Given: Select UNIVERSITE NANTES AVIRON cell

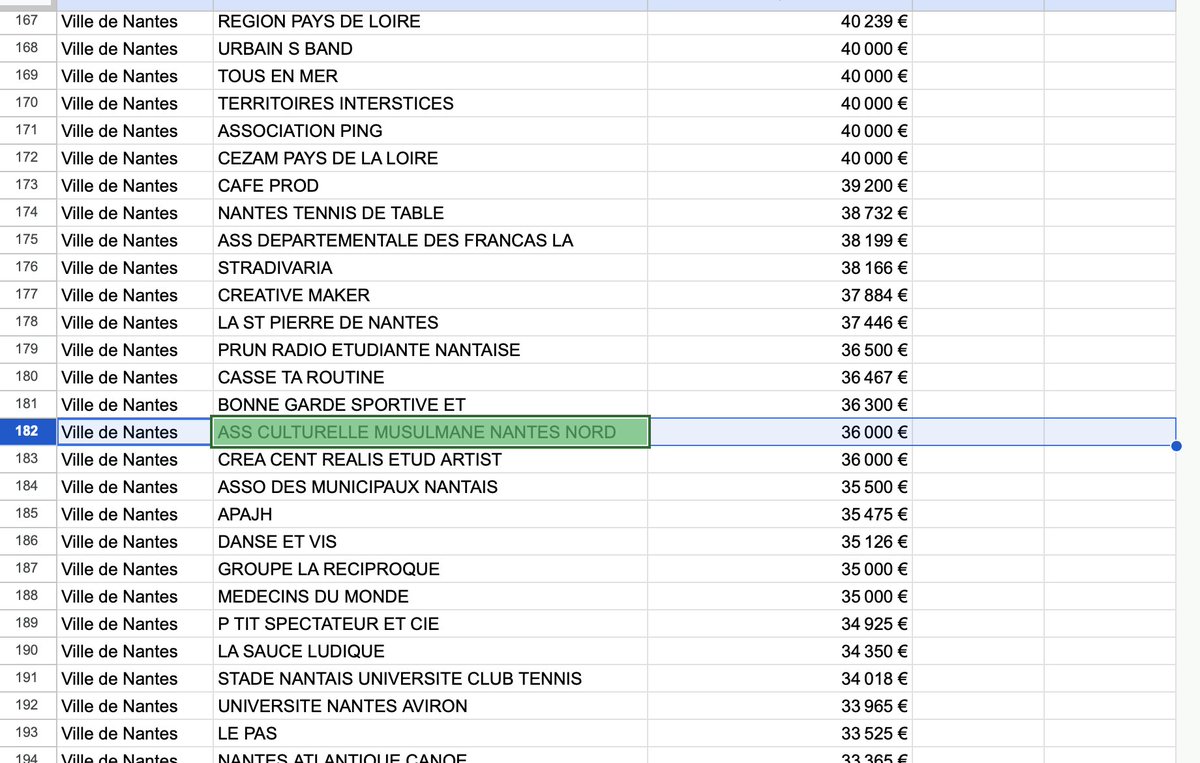Looking at the screenshot, I should click(x=430, y=706).
